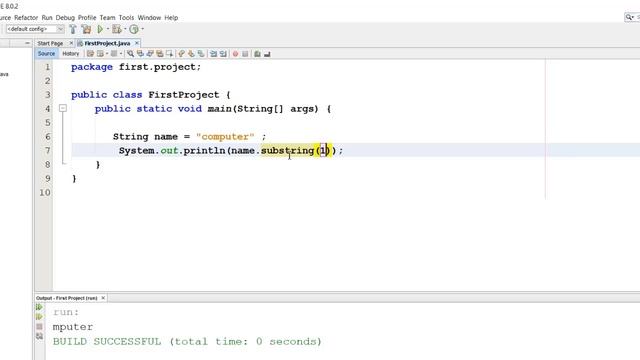This screenshot has width=640, height=360.
Task: Toggle Bookmark on current line
Action: pyautogui.click(x=201, y=54)
